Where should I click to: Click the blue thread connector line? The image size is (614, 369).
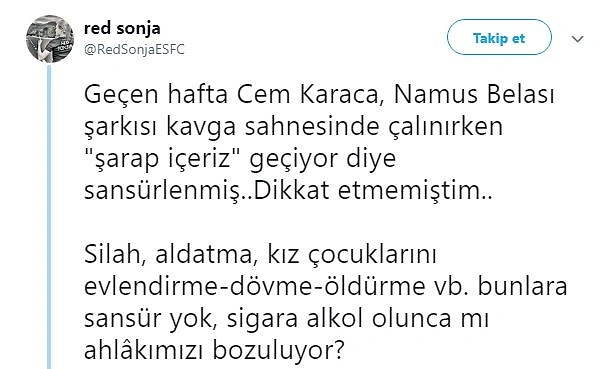click(49, 217)
